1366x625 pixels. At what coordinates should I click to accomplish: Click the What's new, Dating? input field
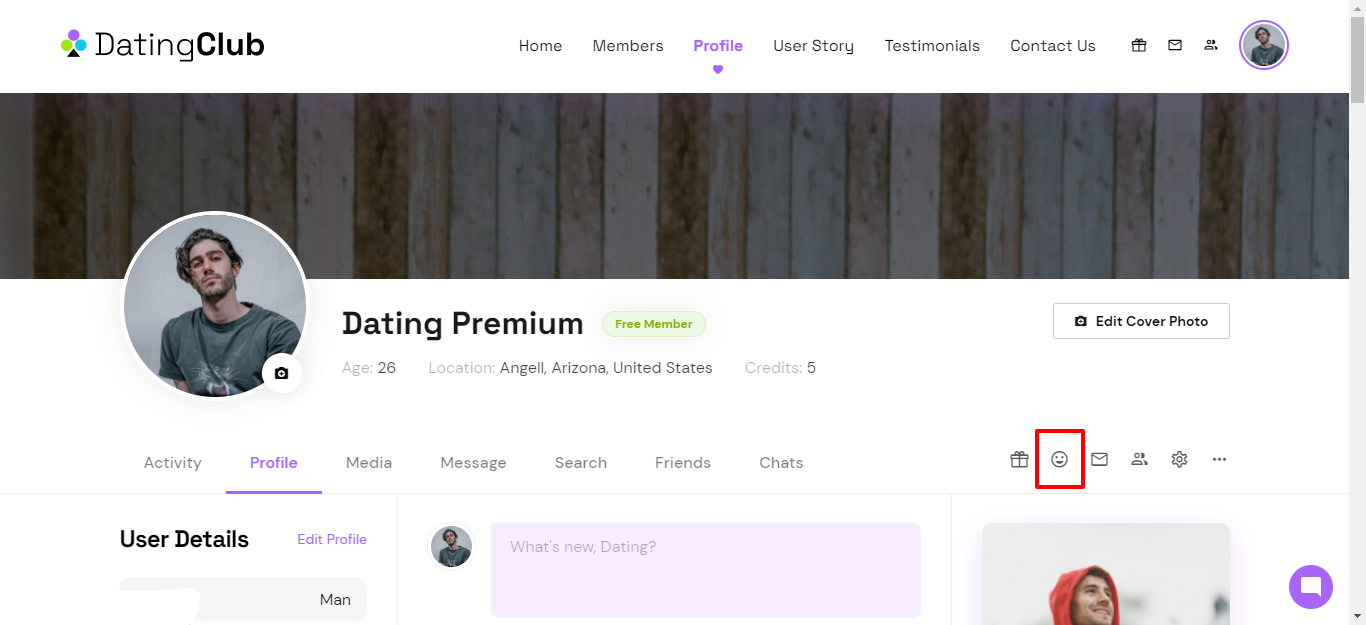(706, 570)
